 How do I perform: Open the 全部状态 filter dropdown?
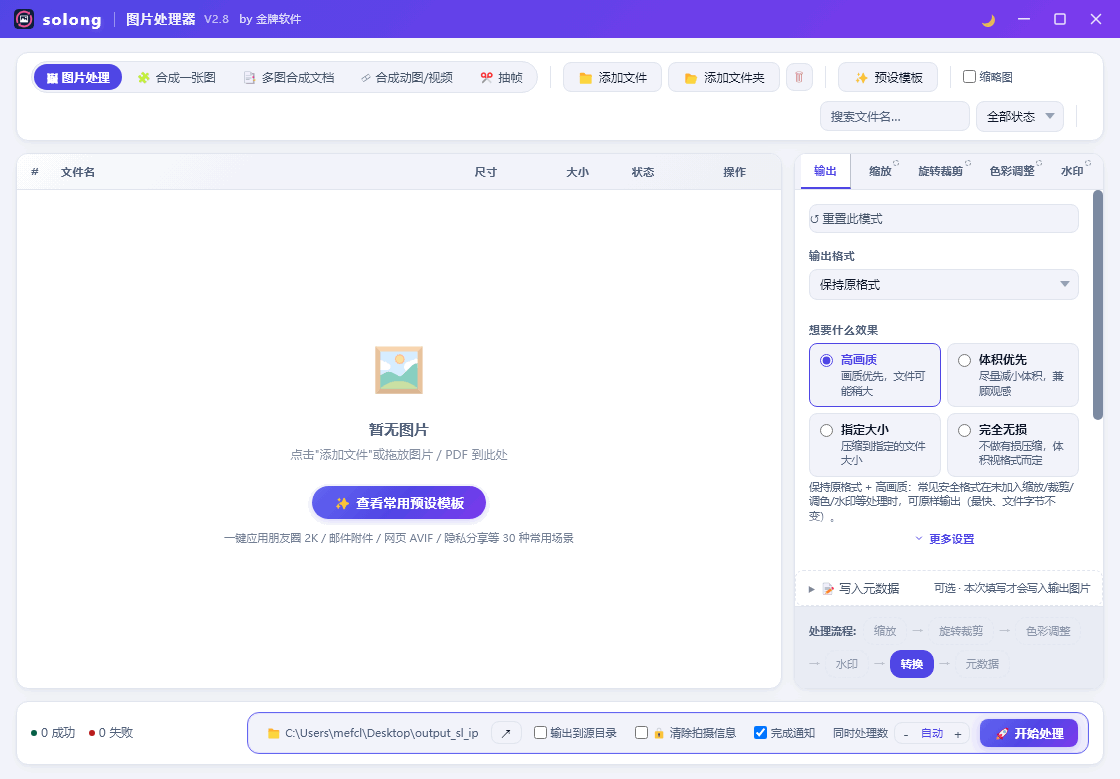[x=1020, y=116]
